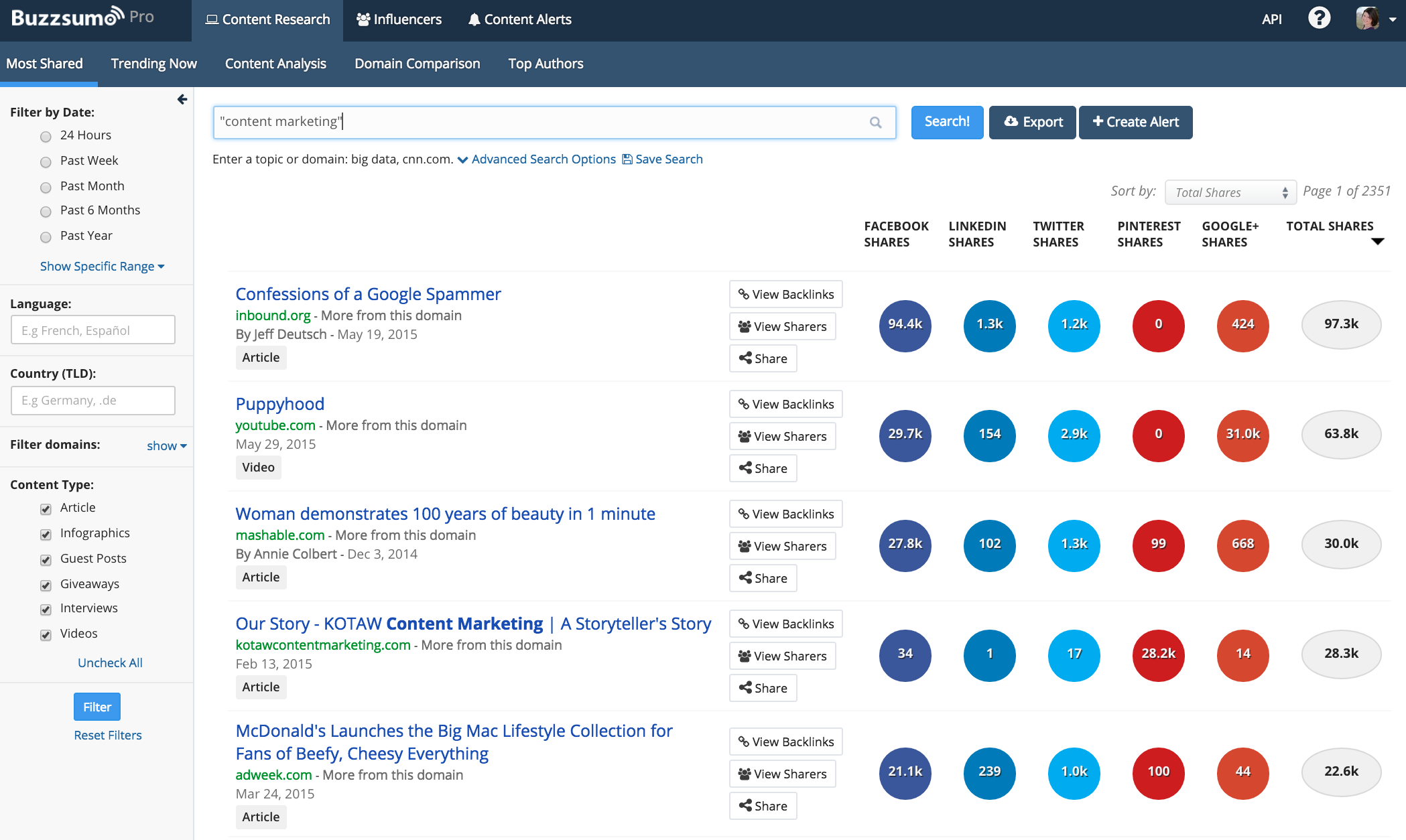1406x840 pixels.
Task: Show the Filter domains section
Action: 166,445
